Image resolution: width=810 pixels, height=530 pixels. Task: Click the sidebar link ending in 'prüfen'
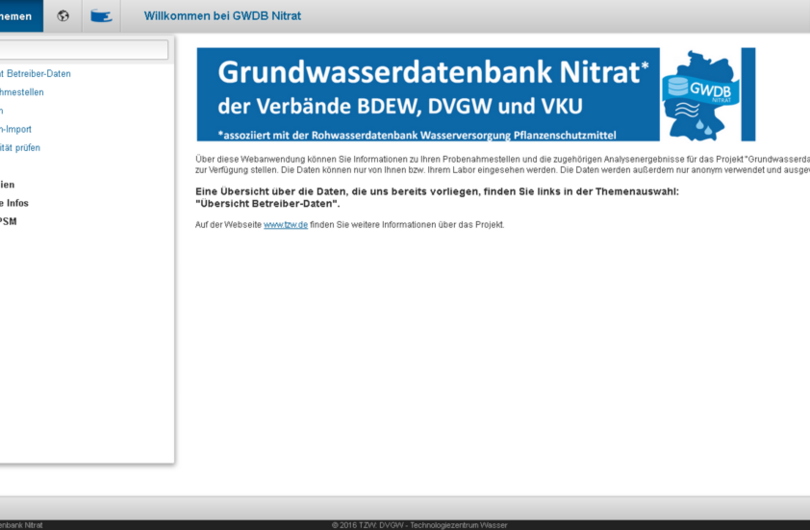click(20, 148)
